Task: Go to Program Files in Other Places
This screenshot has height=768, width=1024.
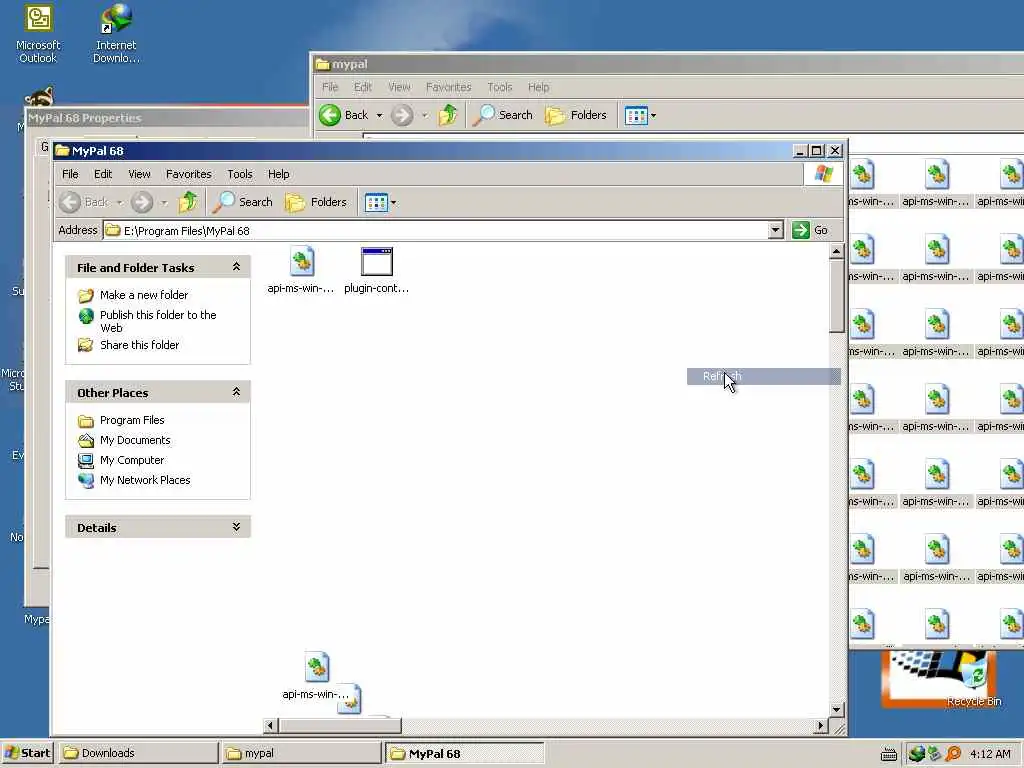Action: click(132, 420)
